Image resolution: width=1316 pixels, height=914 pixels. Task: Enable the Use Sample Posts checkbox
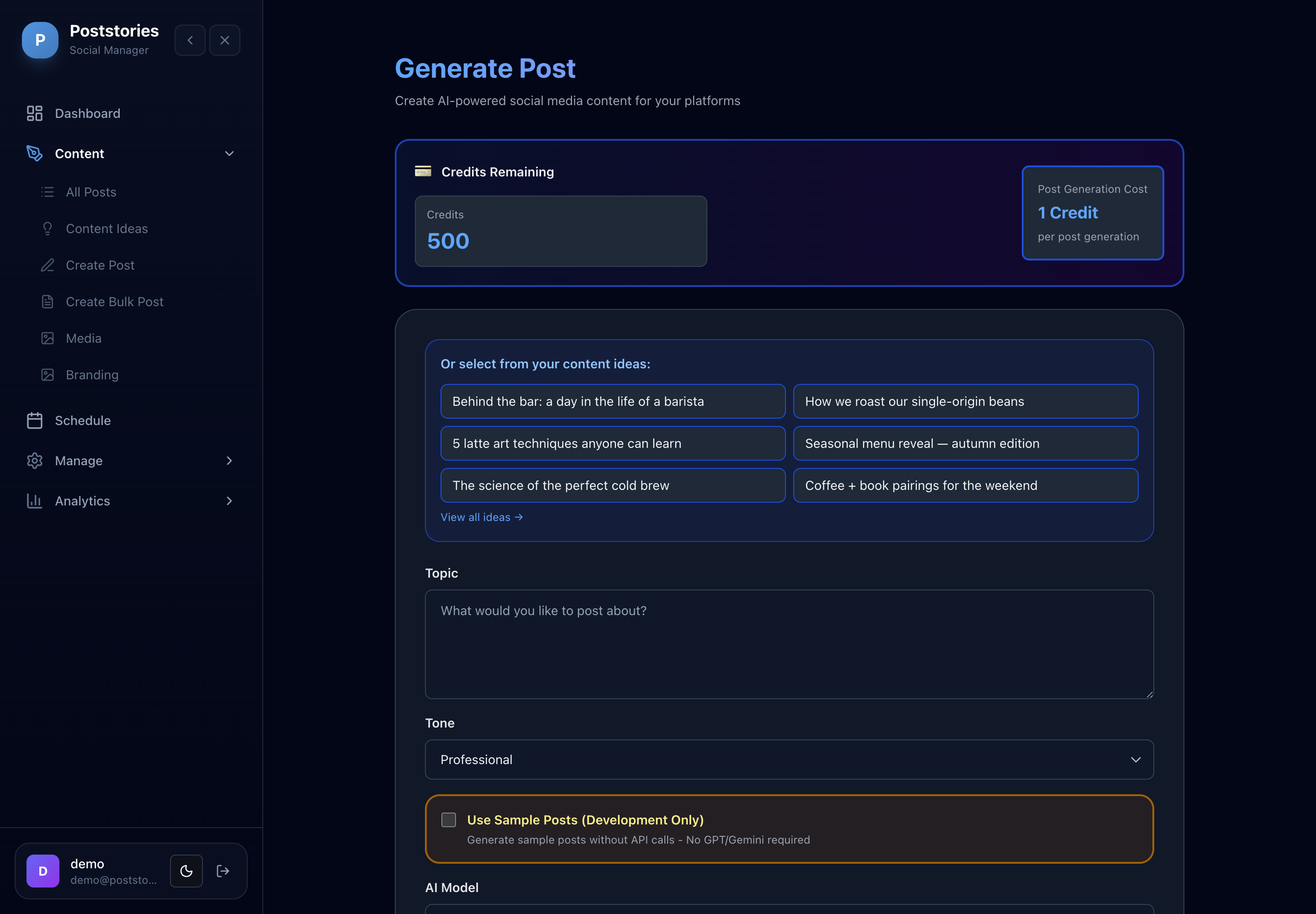click(x=449, y=819)
